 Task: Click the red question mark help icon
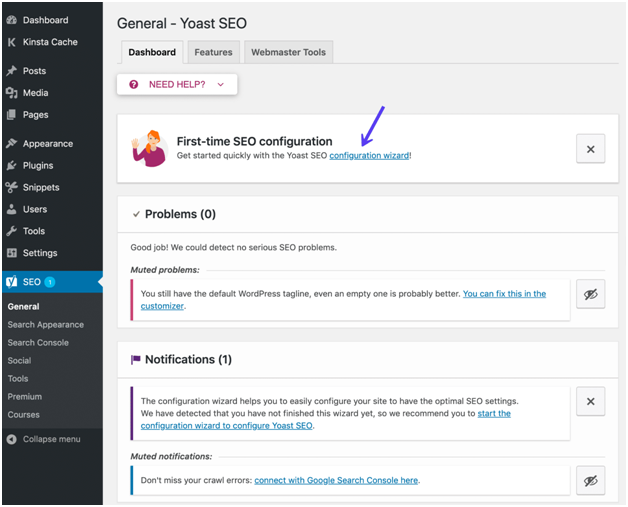click(x=134, y=84)
